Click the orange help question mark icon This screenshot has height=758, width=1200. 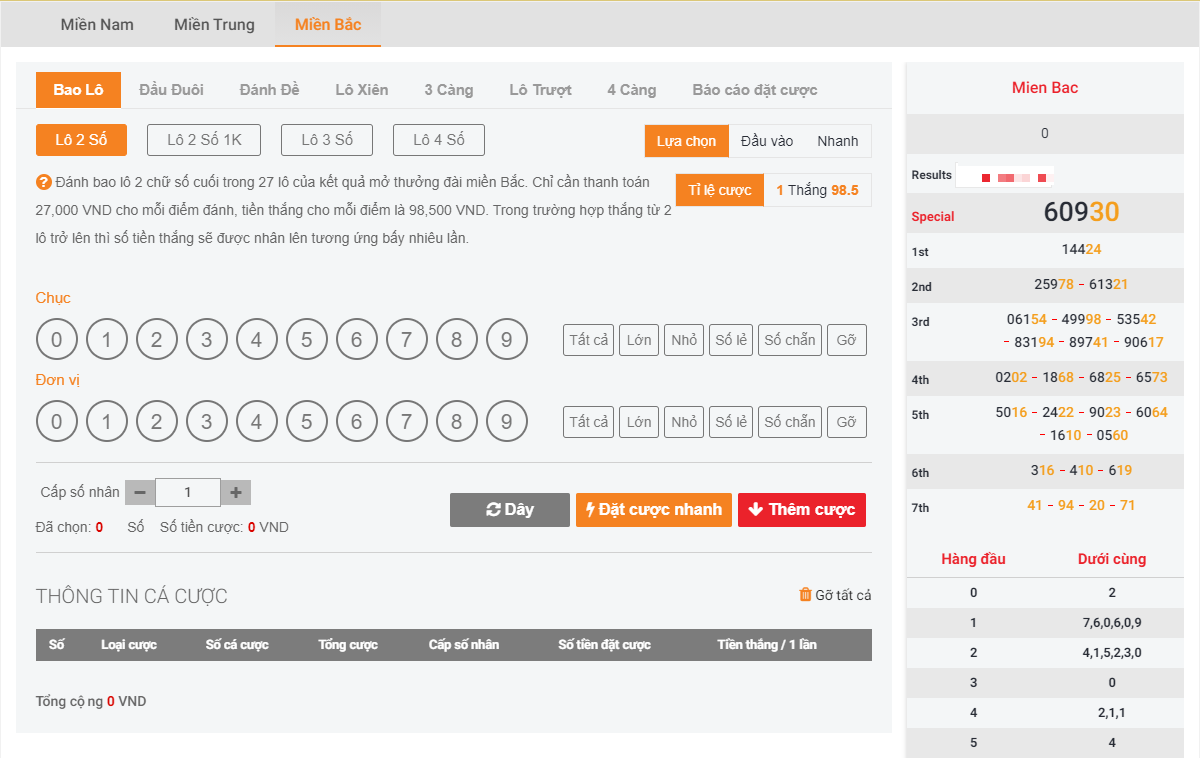coord(44,183)
